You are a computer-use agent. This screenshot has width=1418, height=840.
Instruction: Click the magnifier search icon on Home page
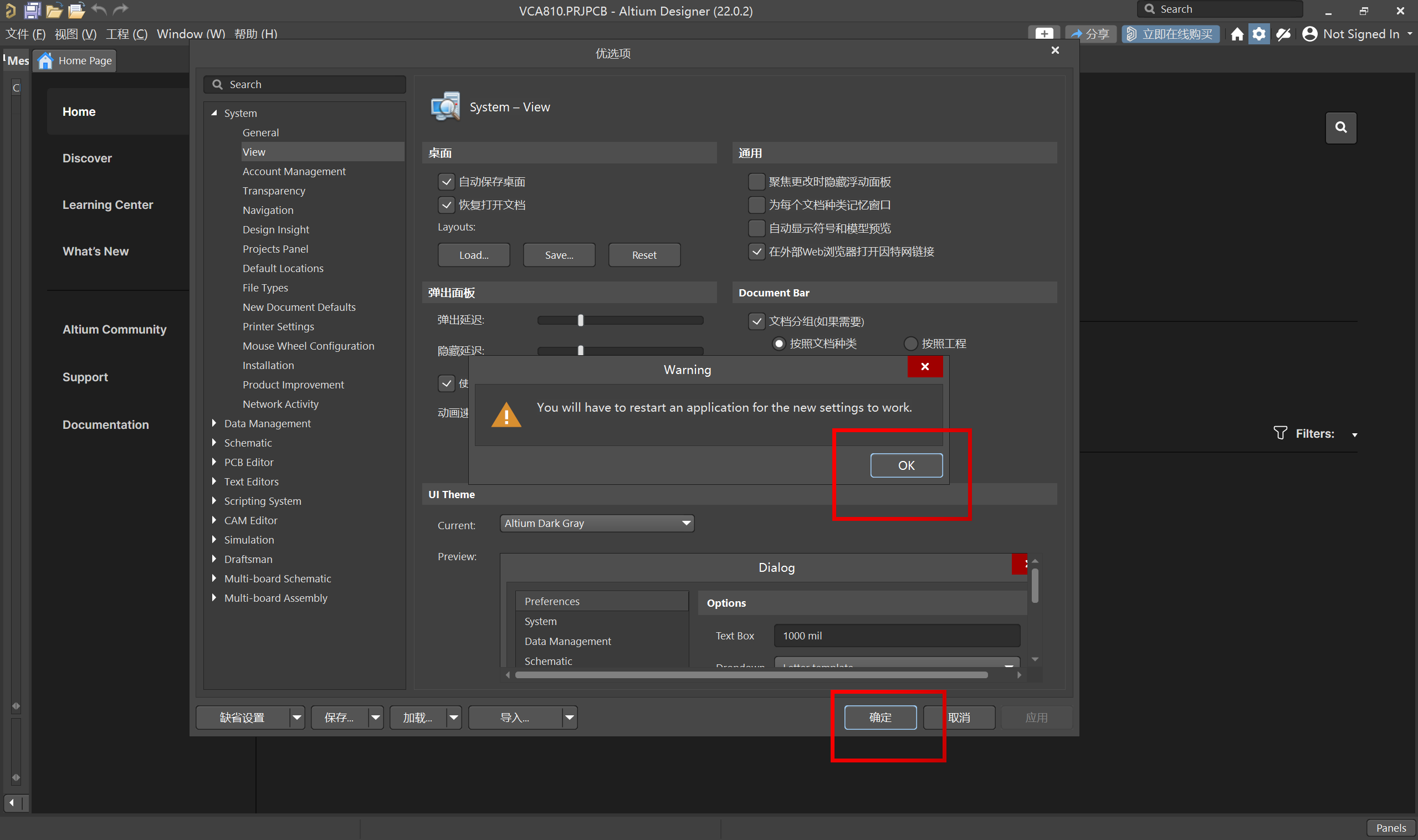tap(1340, 127)
